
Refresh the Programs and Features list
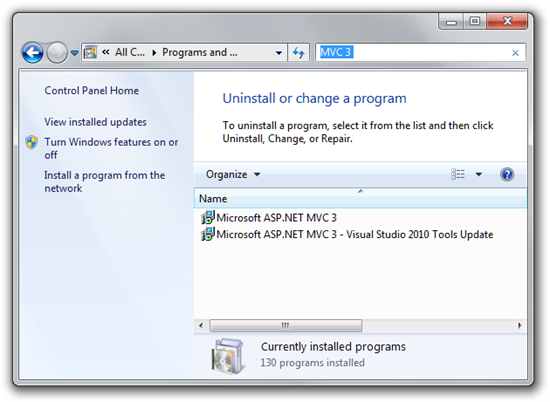[299, 53]
